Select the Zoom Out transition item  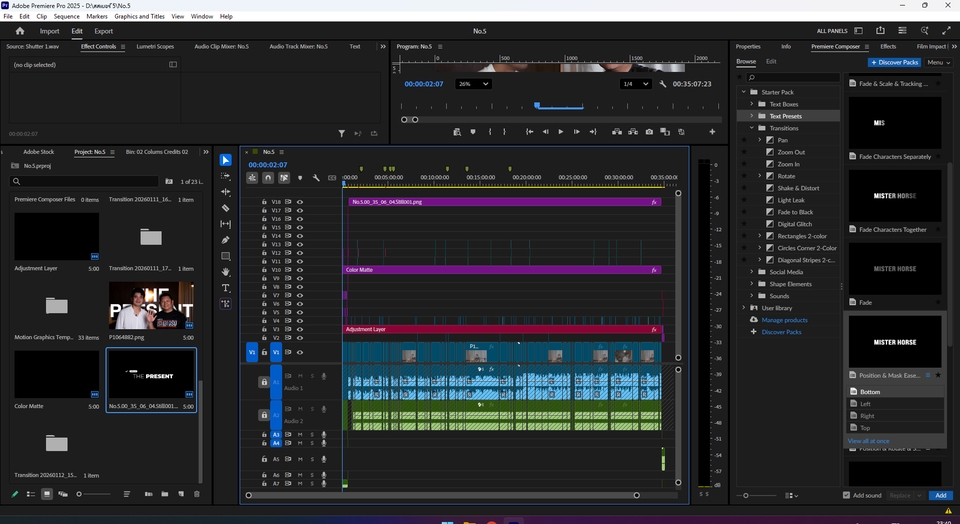click(791, 152)
